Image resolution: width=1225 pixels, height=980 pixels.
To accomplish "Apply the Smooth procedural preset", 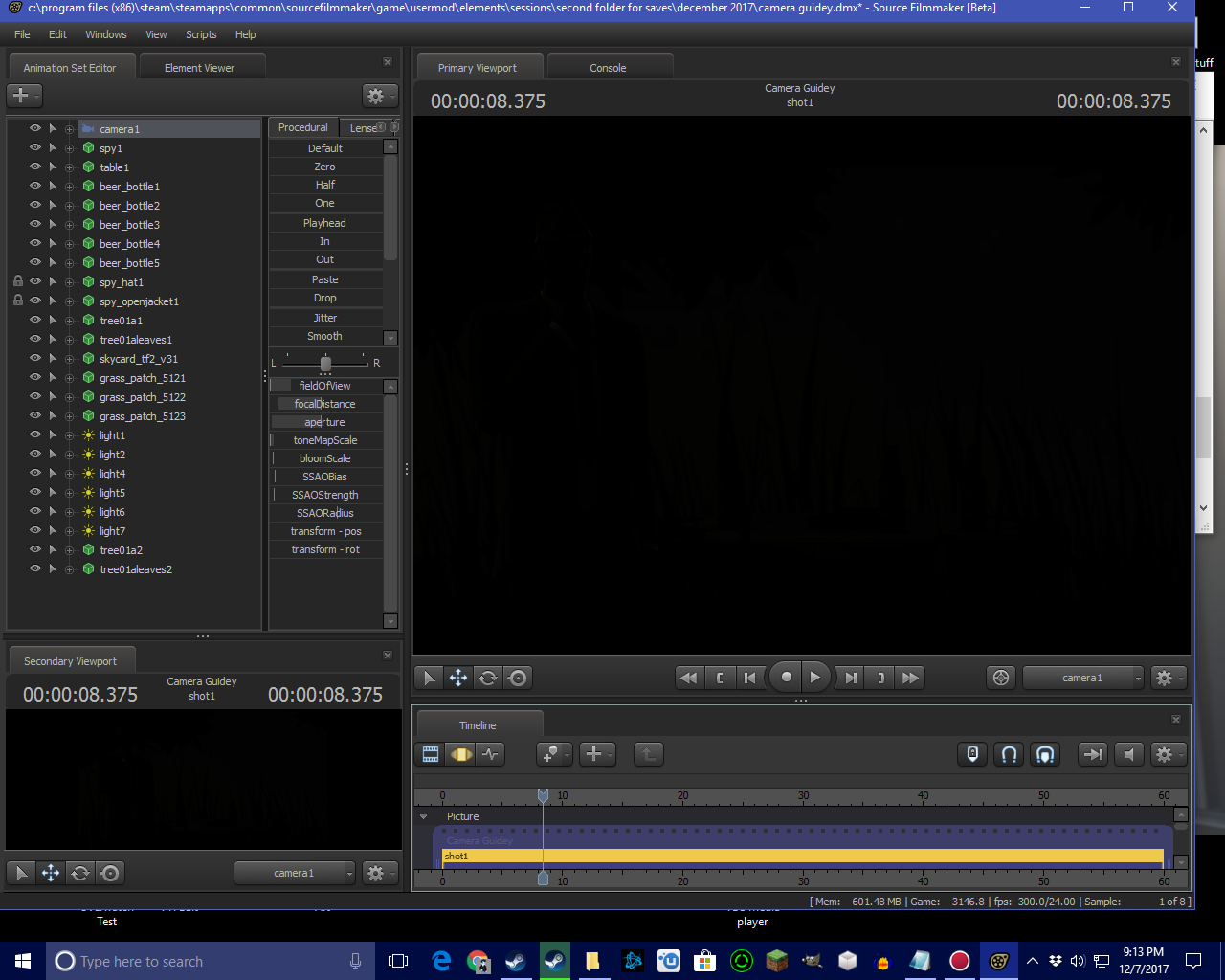I will 325,336.
